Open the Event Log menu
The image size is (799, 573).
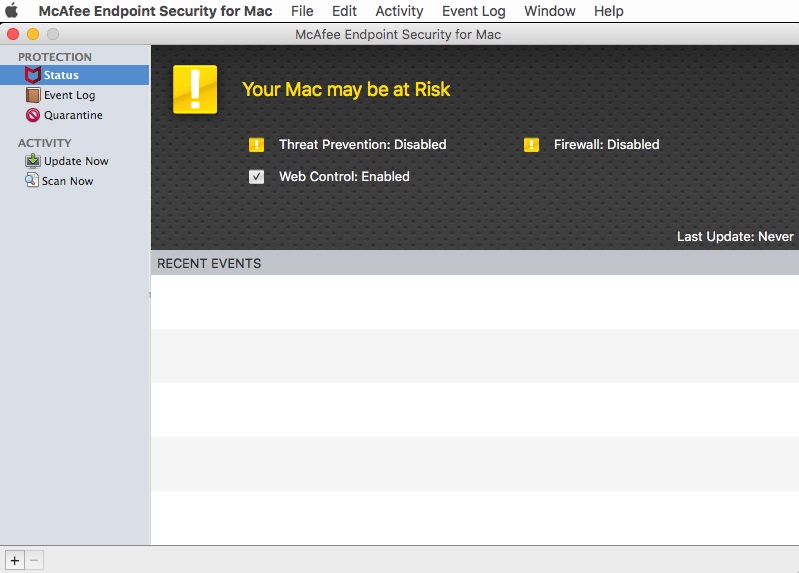click(474, 11)
